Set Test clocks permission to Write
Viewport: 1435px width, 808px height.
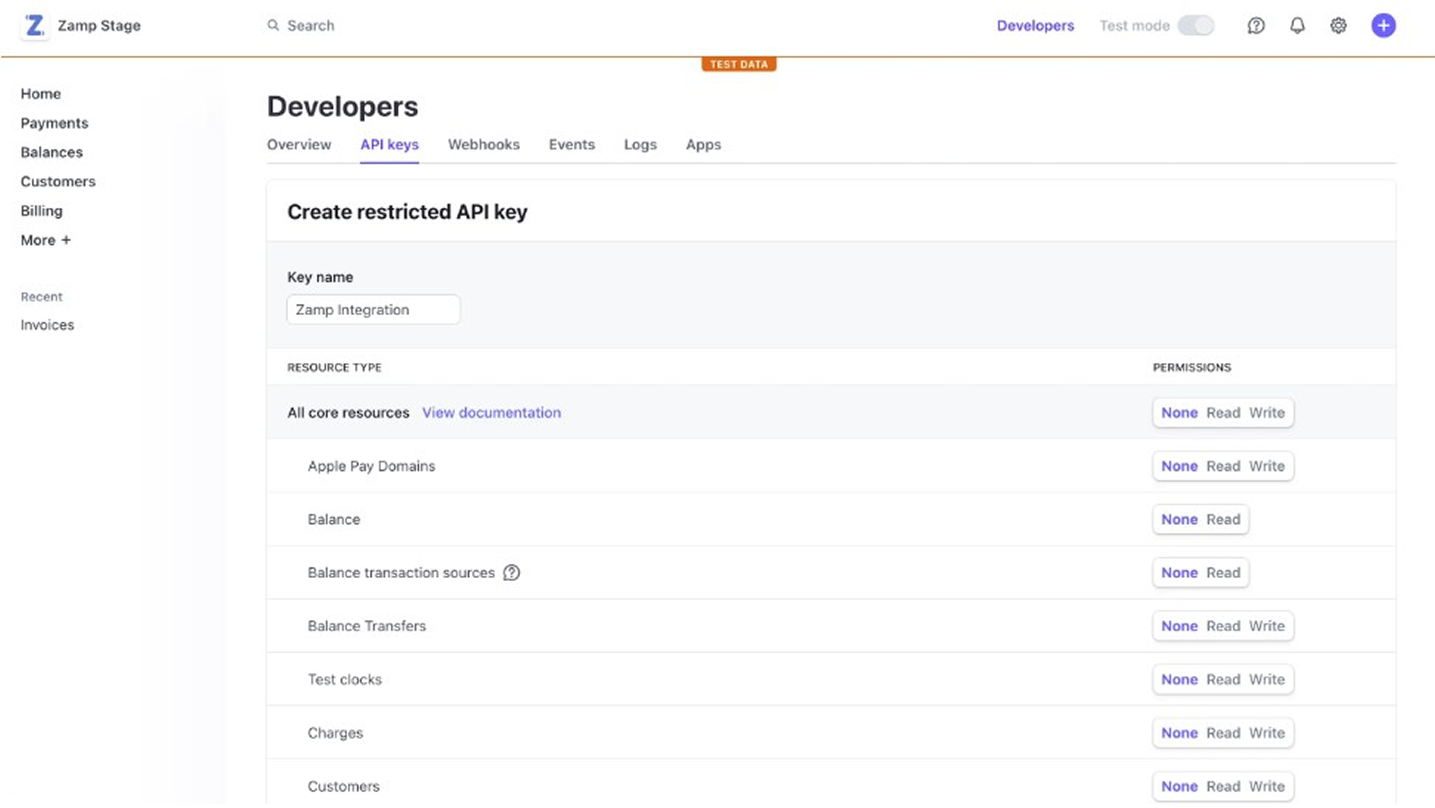(x=1267, y=680)
